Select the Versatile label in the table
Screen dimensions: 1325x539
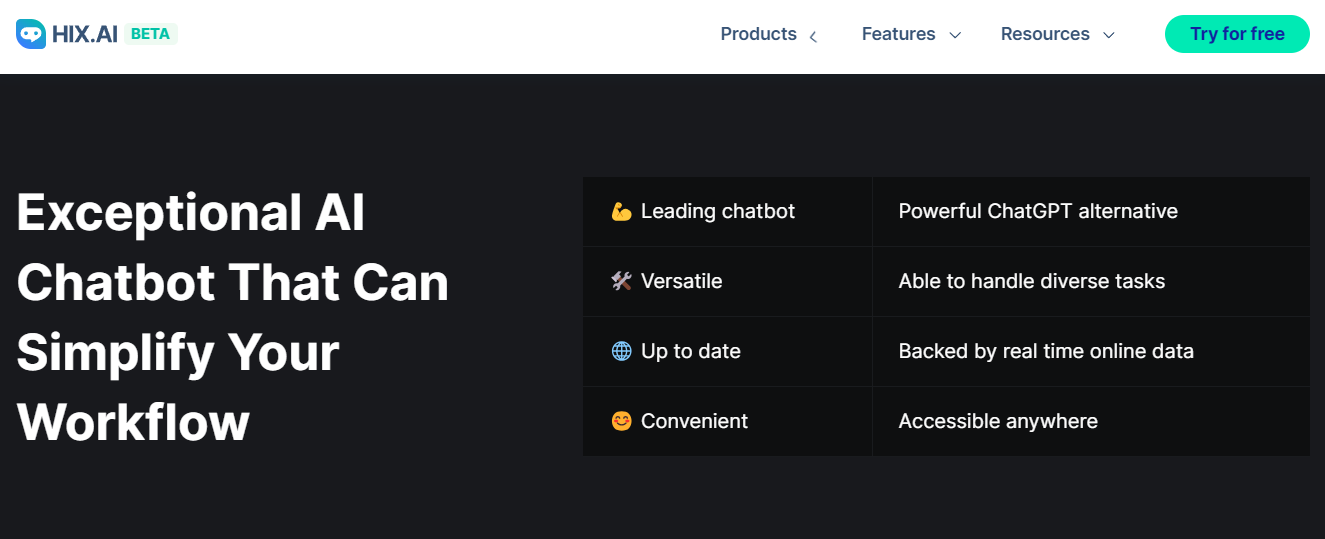[x=681, y=282]
